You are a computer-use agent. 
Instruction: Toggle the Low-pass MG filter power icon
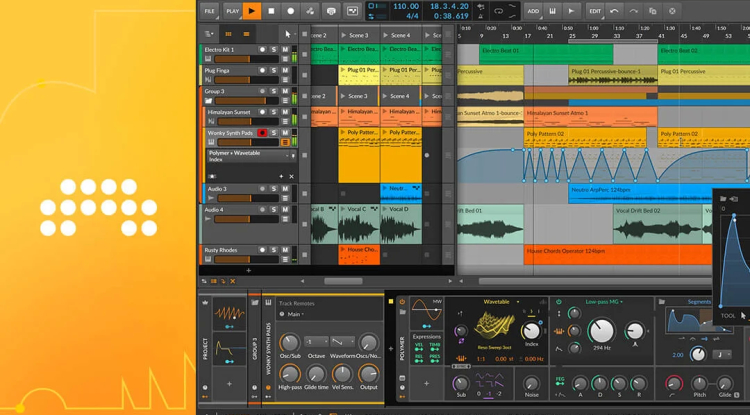tap(558, 302)
